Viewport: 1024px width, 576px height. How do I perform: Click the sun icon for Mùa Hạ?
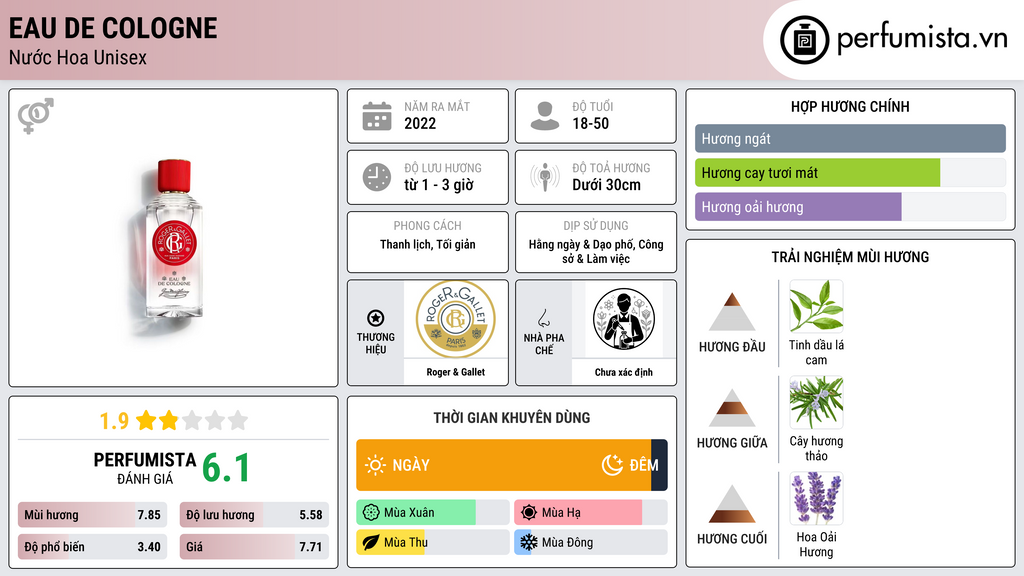point(529,513)
